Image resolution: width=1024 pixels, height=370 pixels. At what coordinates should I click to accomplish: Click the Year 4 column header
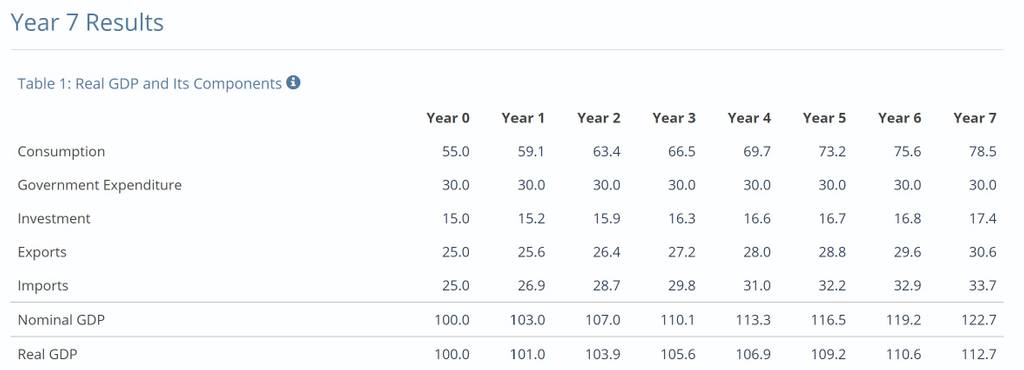click(749, 118)
